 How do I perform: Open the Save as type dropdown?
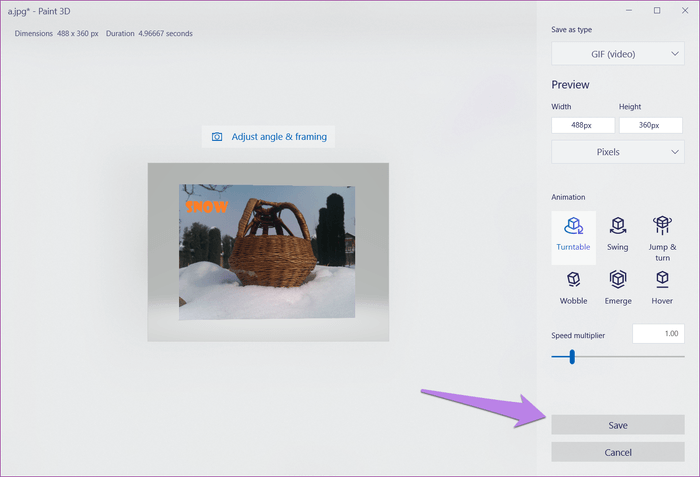pyautogui.click(x=617, y=54)
